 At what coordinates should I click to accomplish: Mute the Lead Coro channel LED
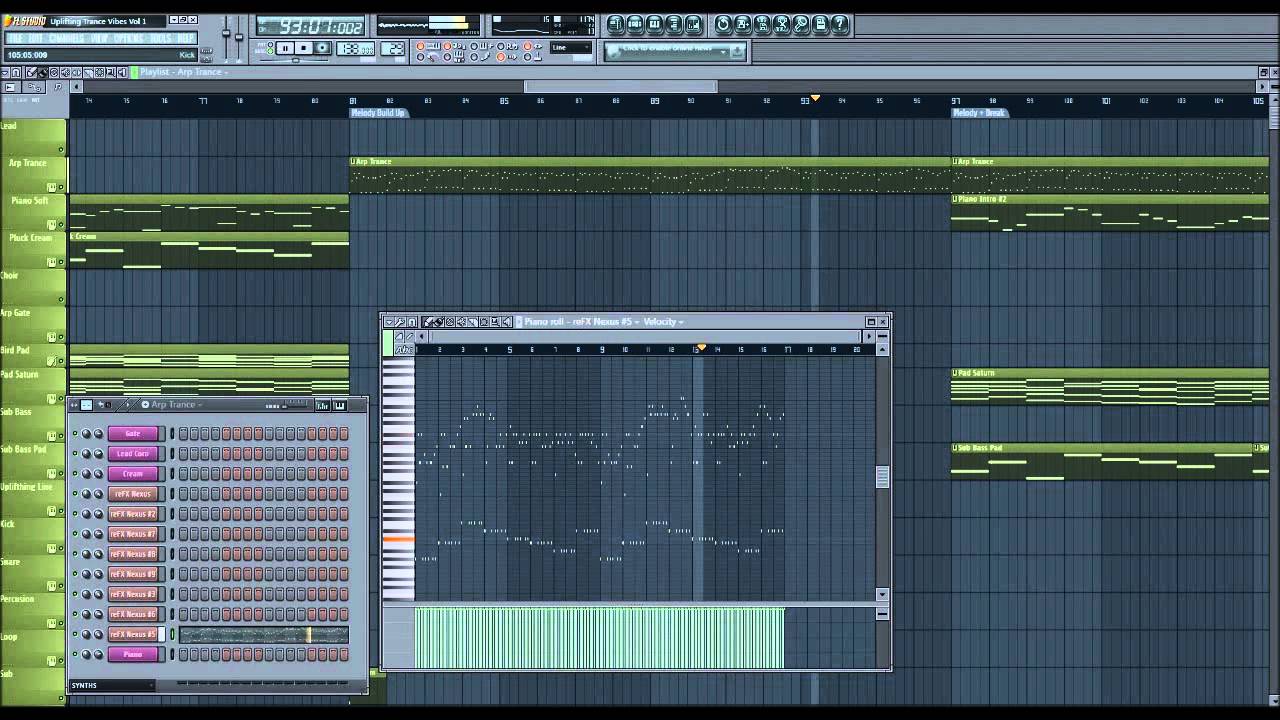click(x=75, y=453)
